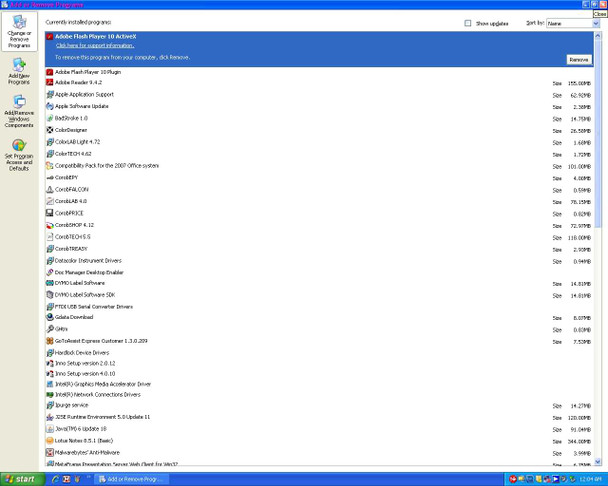Image resolution: width=608 pixels, height=486 pixels.
Task: Select the Gdata Download icon
Action: coord(50,317)
